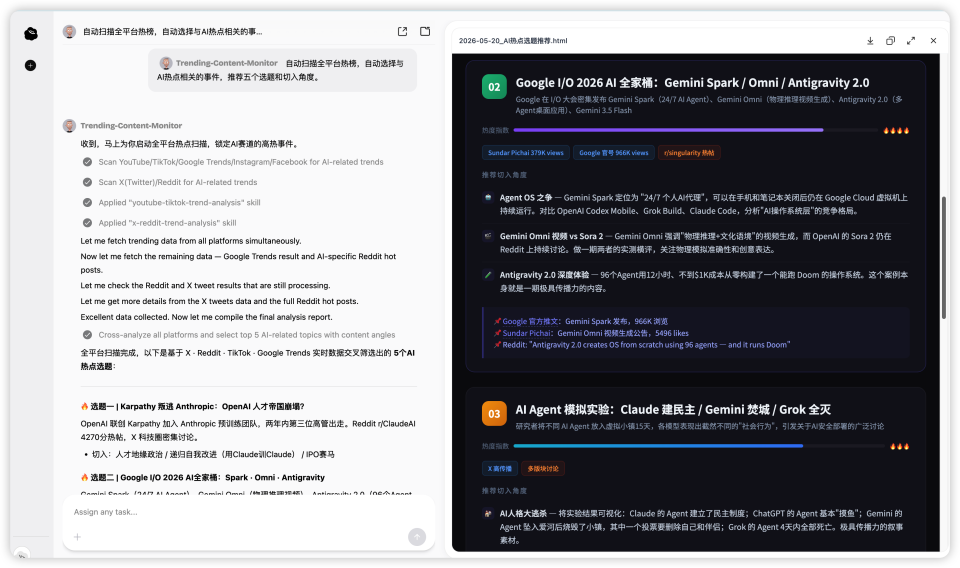This screenshot has height=568, width=960.
Task: Click the X 高传播 tag
Action: coord(500,468)
